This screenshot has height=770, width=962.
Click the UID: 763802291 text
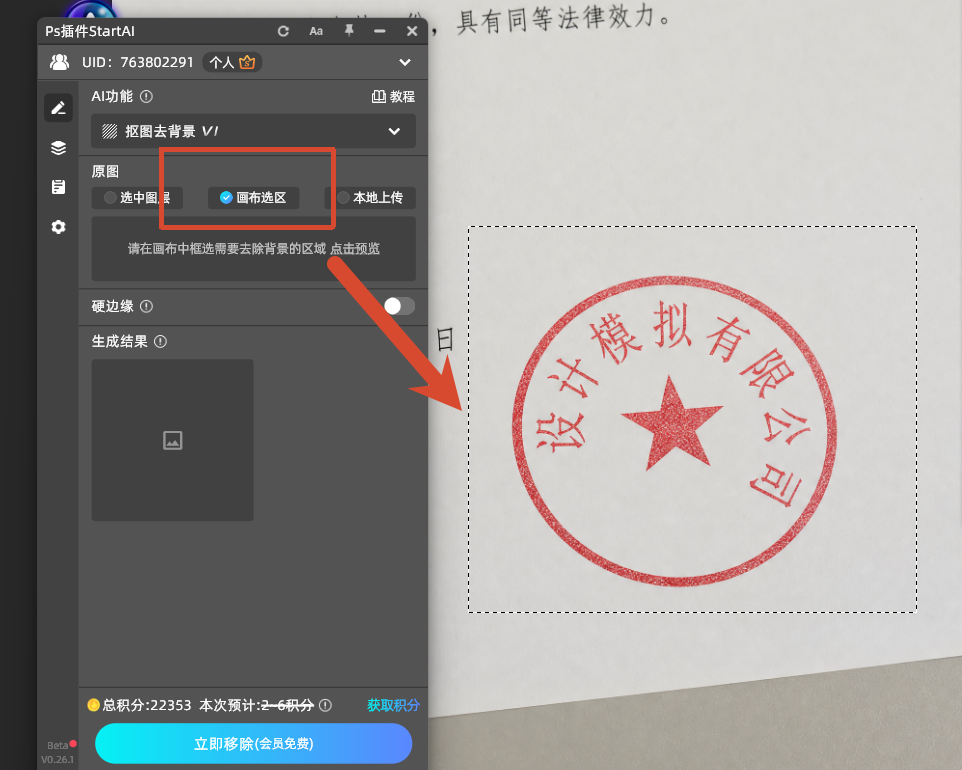pyautogui.click(x=137, y=62)
